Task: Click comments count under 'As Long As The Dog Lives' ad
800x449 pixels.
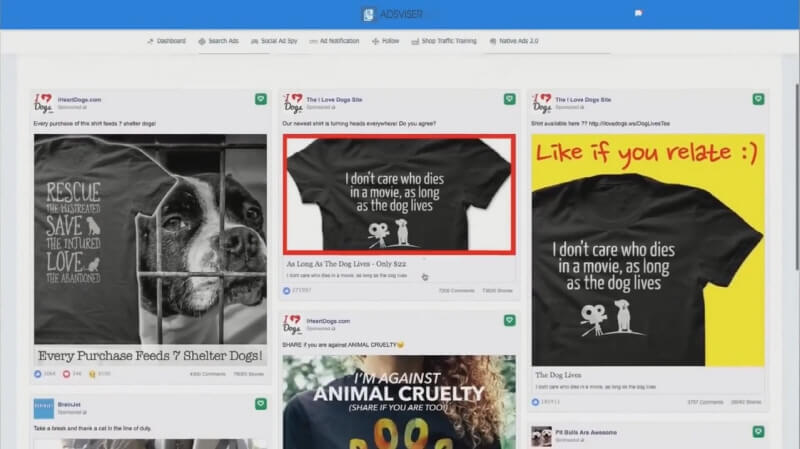Action: pos(457,291)
